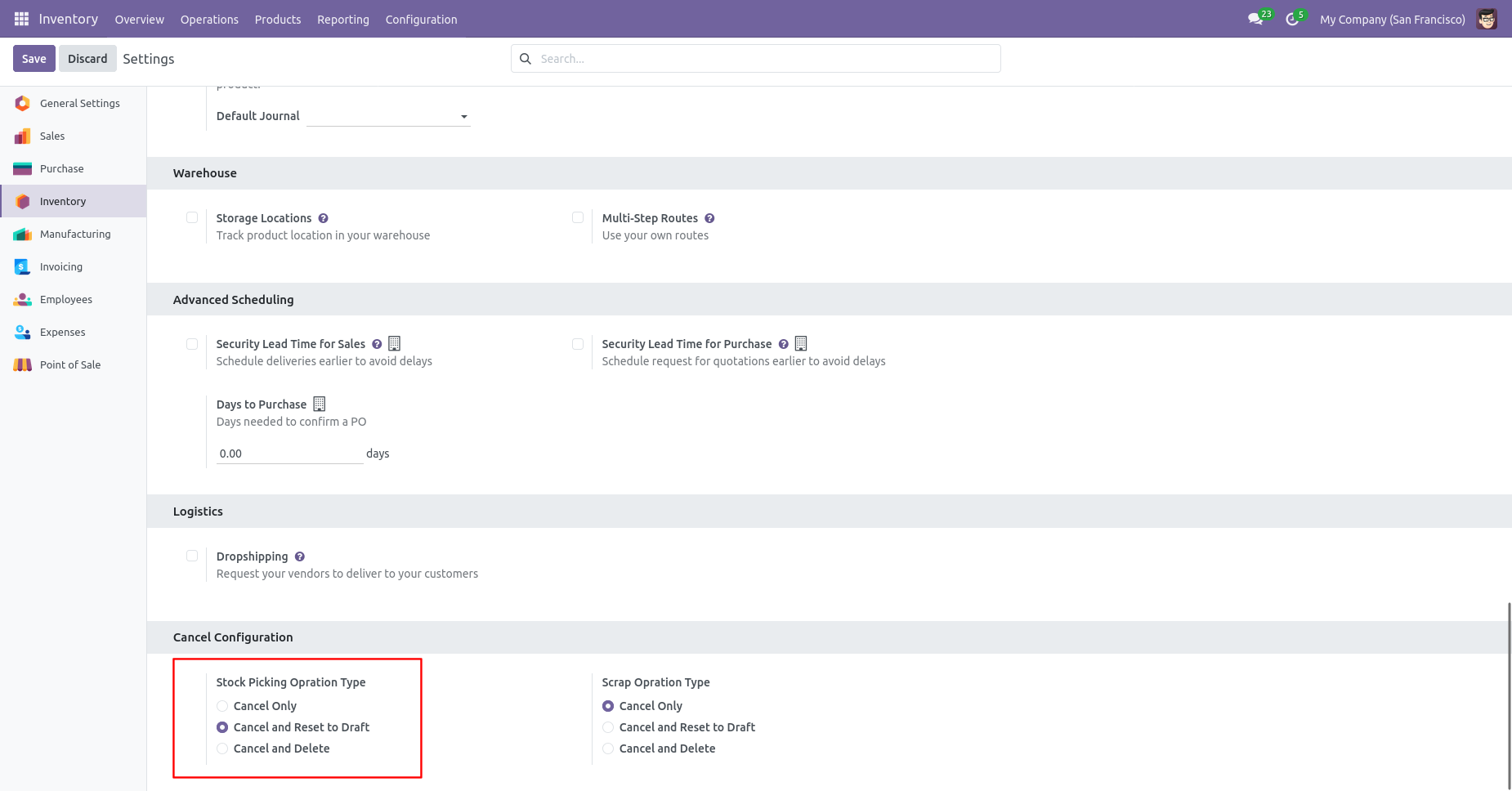Open Point of Sale settings in the sidebar
1512x791 pixels.
[x=74, y=364]
